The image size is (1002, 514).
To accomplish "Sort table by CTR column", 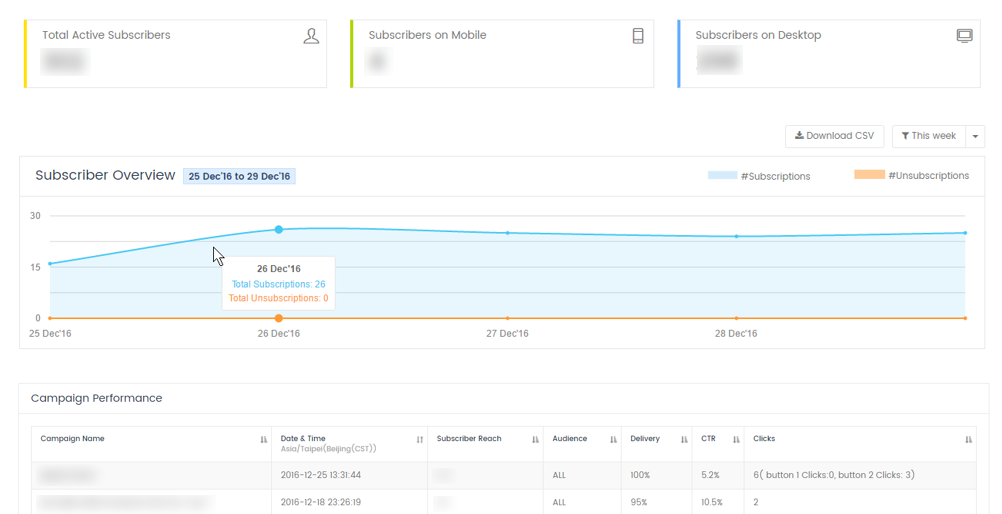I will click(x=736, y=439).
